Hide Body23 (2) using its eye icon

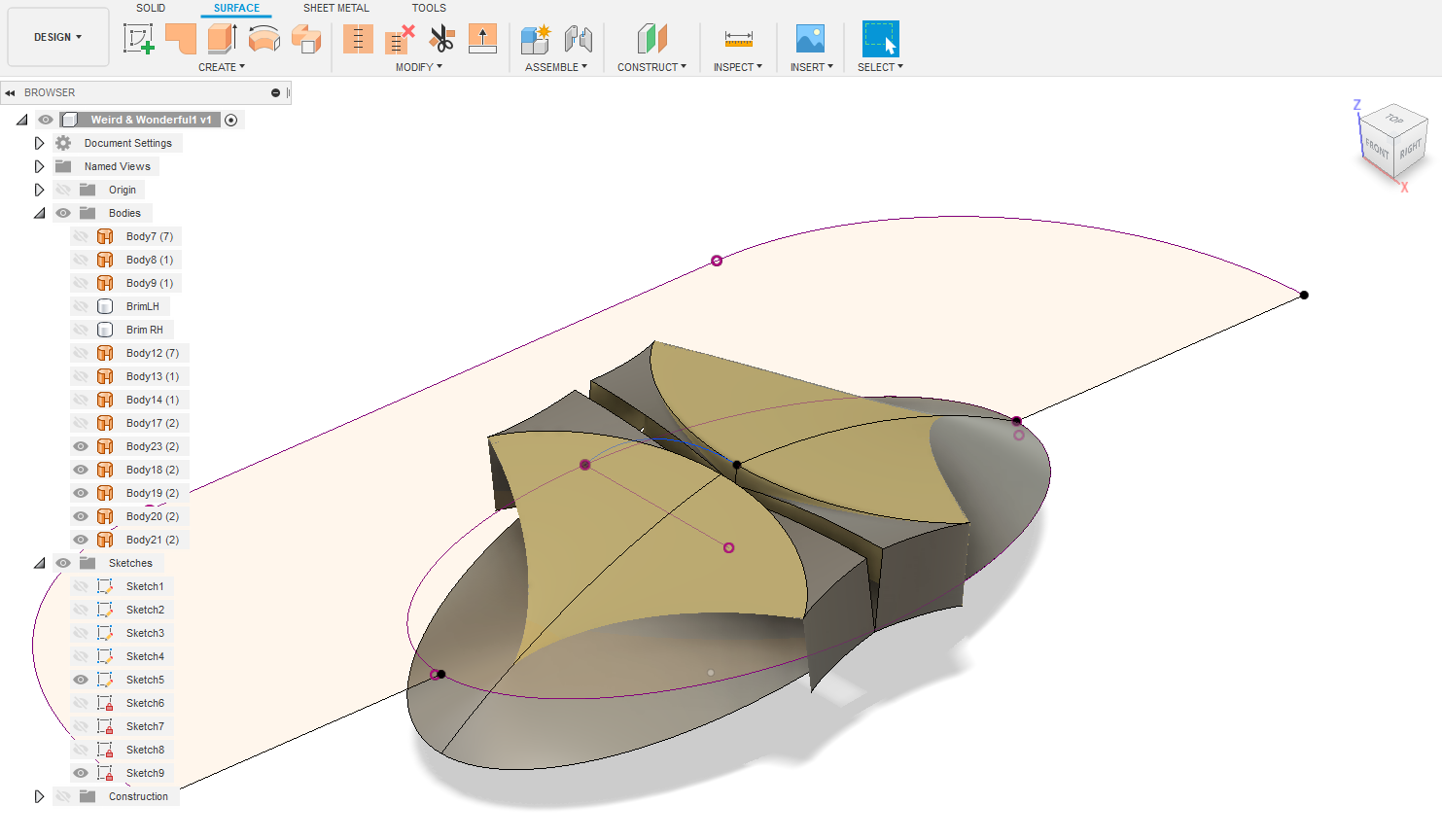pyautogui.click(x=81, y=446)
